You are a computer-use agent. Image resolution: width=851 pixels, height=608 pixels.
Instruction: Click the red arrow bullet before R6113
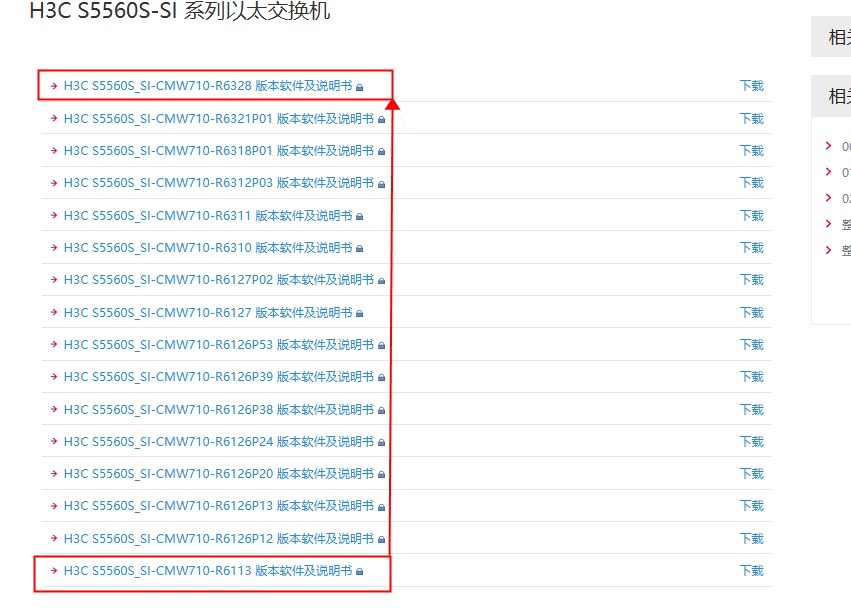click(54, 571)
